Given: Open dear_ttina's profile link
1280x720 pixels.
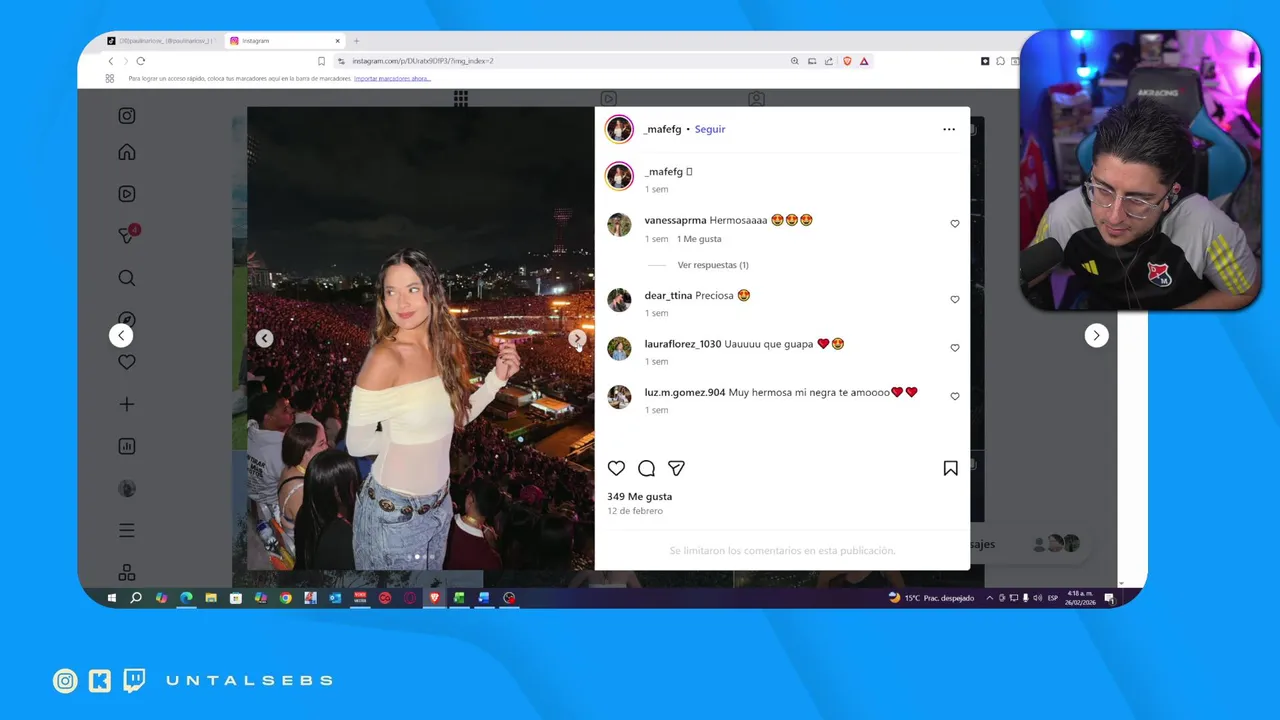Looking at the screenshot, I should pyautogui.click(x=668, y=296).
